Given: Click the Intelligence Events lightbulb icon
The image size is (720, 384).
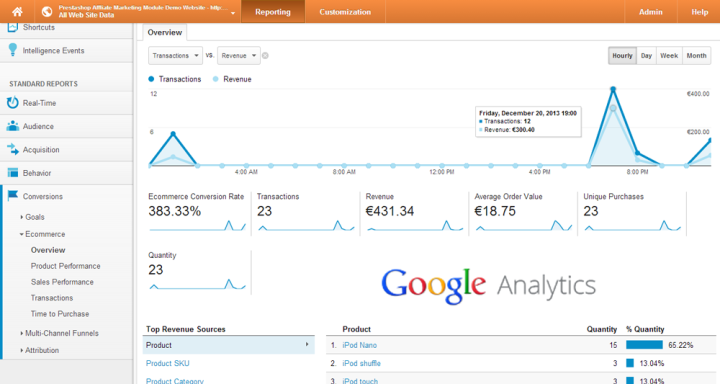Looking at the screenshot, I should [x=12, y=50].
